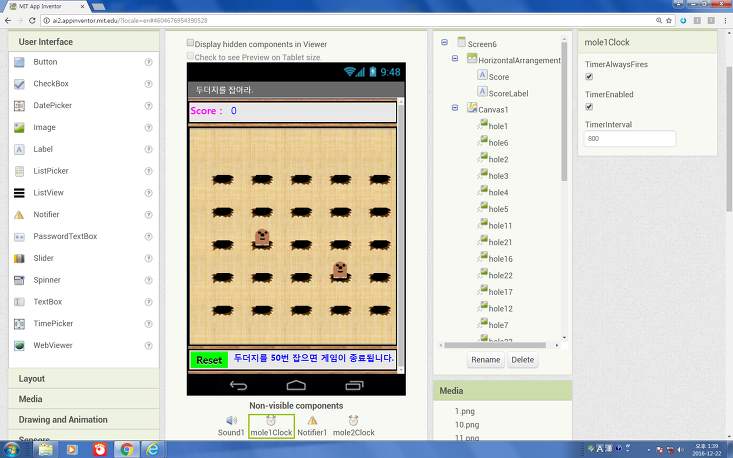Select hole1 sprite in component tree
Image resolution: width=733 pixels, height=458 pixels.
coord(498,126)
